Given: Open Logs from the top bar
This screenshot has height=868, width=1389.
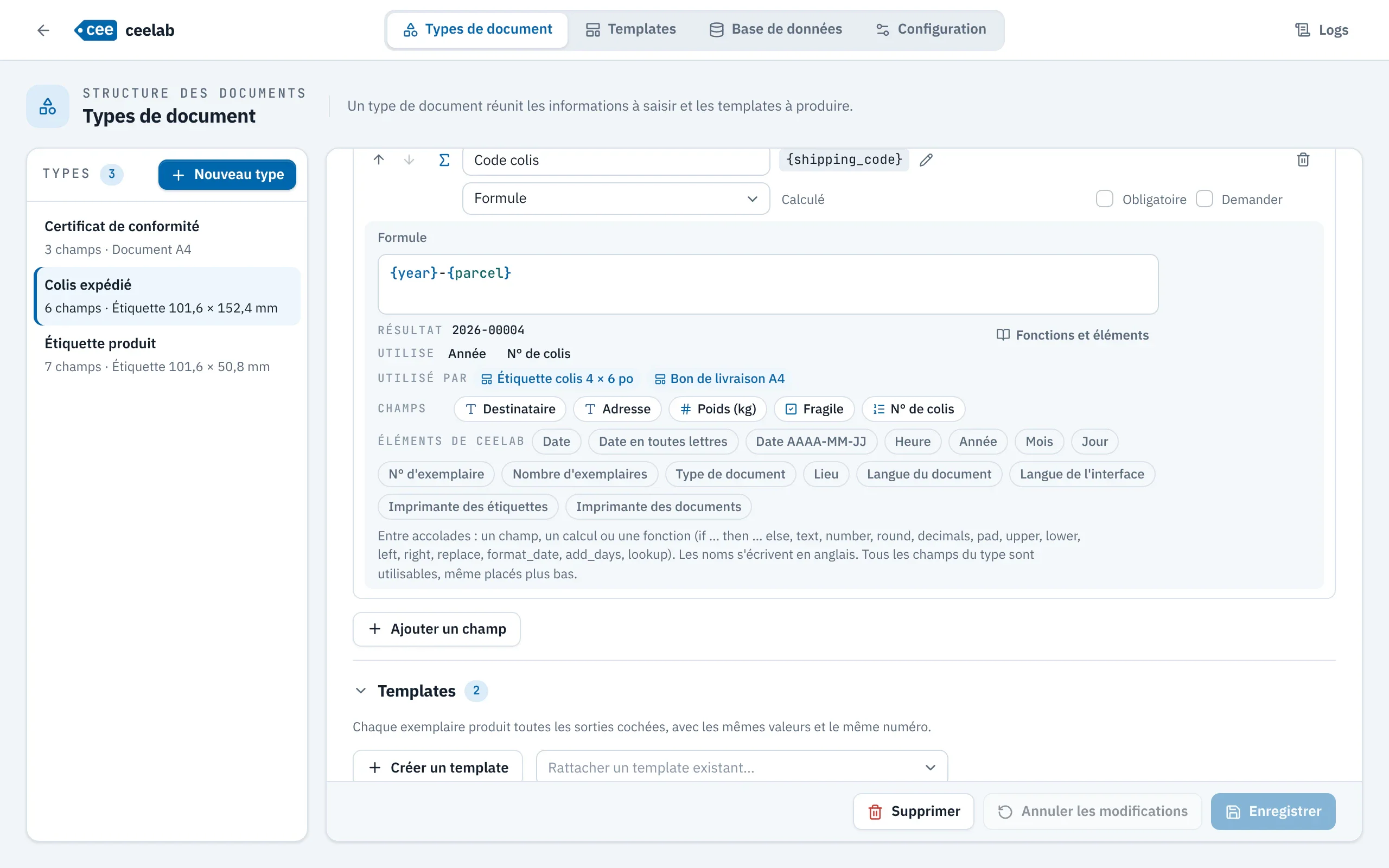Looking at the screenshot, I should (x=1322, y=30).
